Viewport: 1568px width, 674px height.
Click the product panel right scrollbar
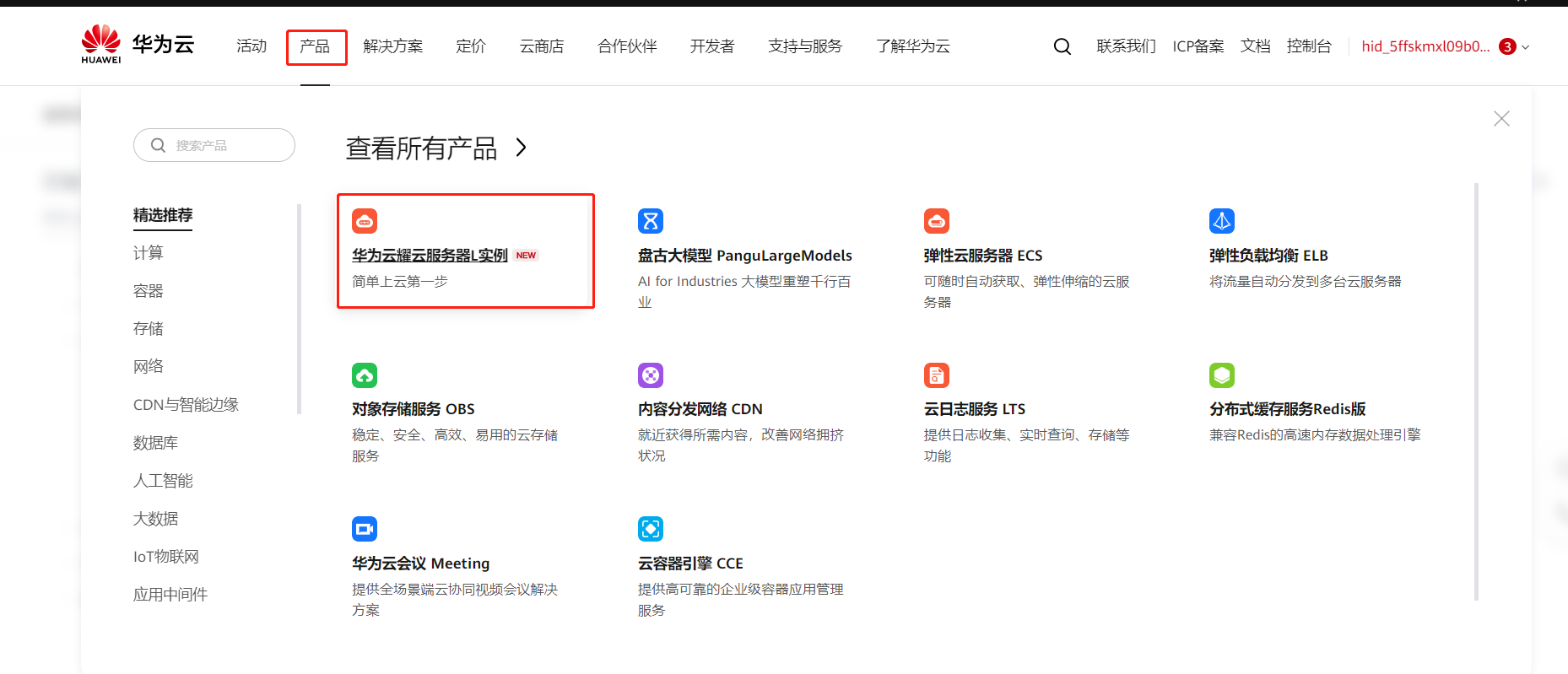pos(1476,391)
